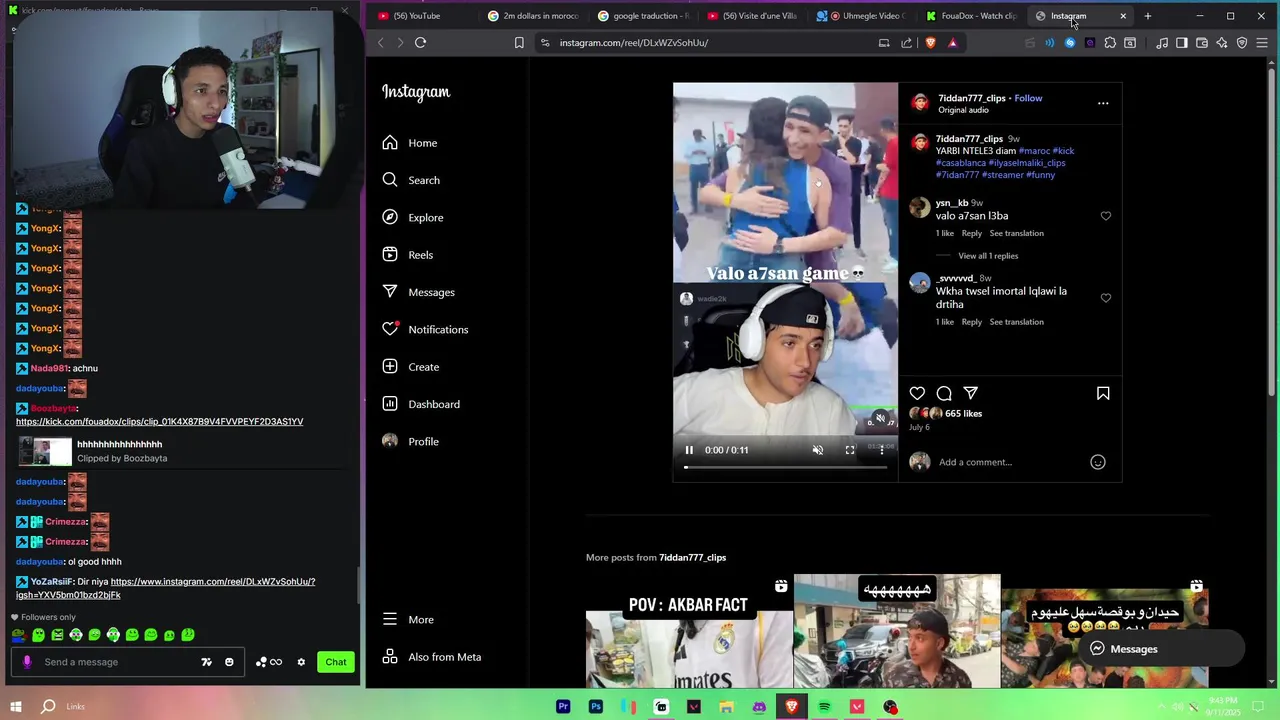Open the Leo AI sparkle icon
The height and width of the screenshot is (720, 1280).
click(x=1222, y=43)
